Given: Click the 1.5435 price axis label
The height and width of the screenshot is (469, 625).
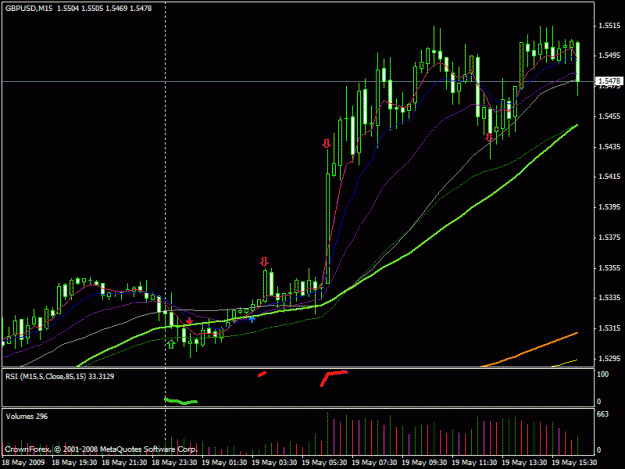Looking at the screenshot, I should pos(609,147).
